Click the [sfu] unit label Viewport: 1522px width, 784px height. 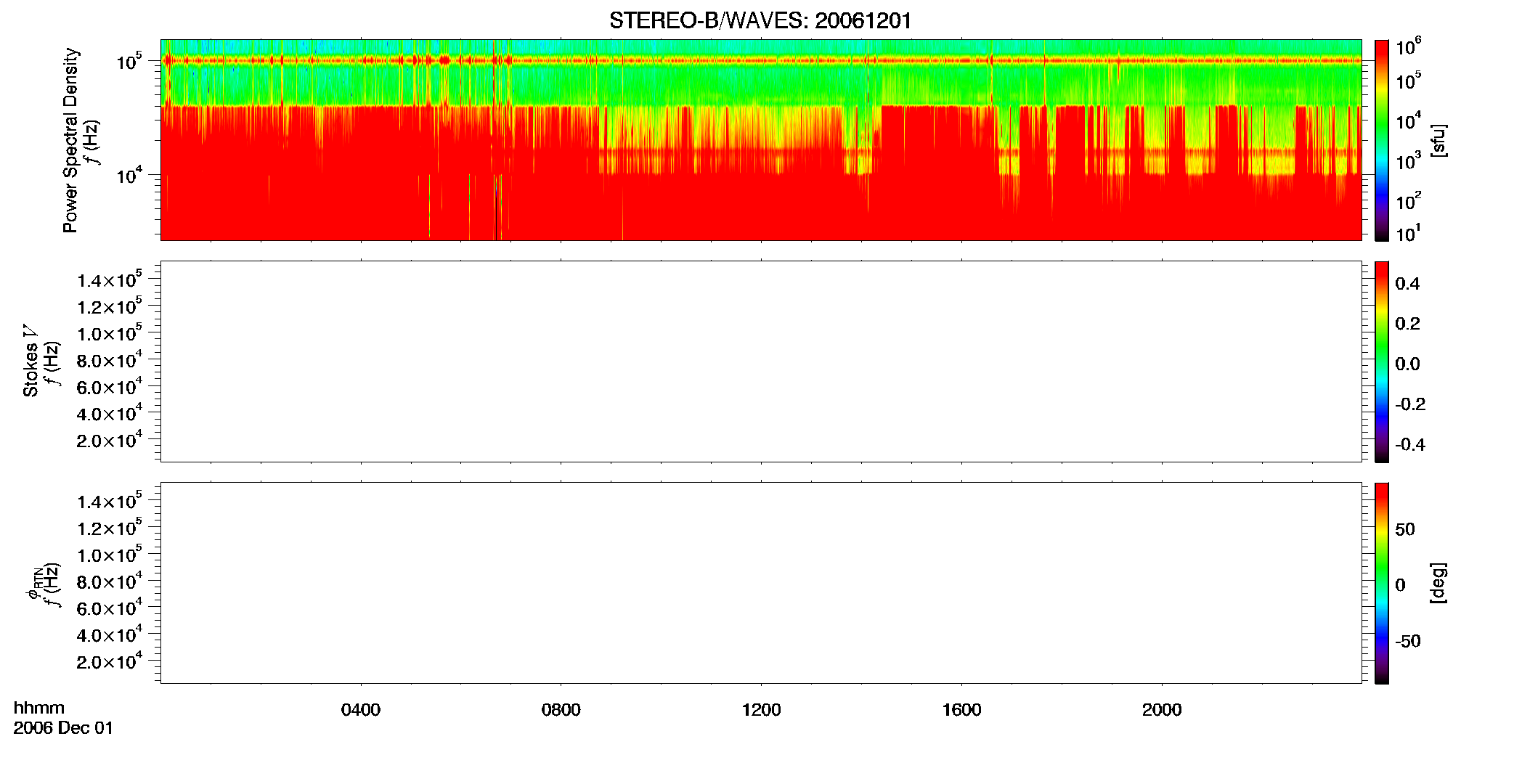pos(1438,140)
